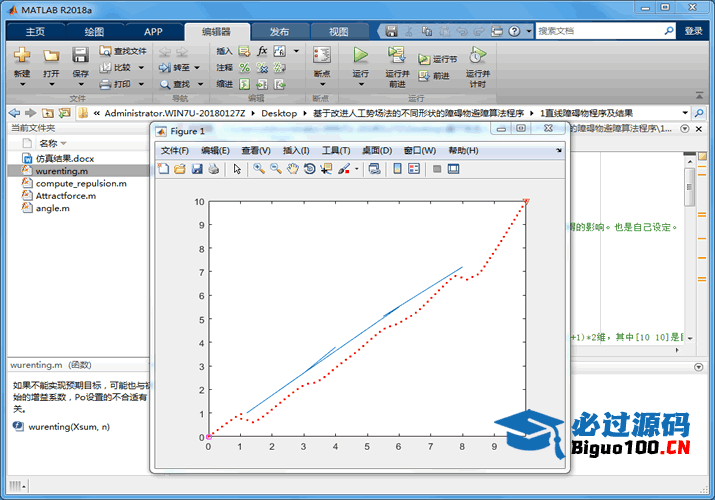
Task: Toggle the Edit Plot arrow tool in Figure
Action: [x=237, y=169]
